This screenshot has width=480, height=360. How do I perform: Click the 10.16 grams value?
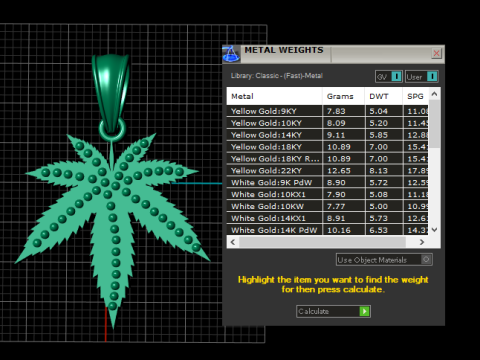click(x=339, y=230)
